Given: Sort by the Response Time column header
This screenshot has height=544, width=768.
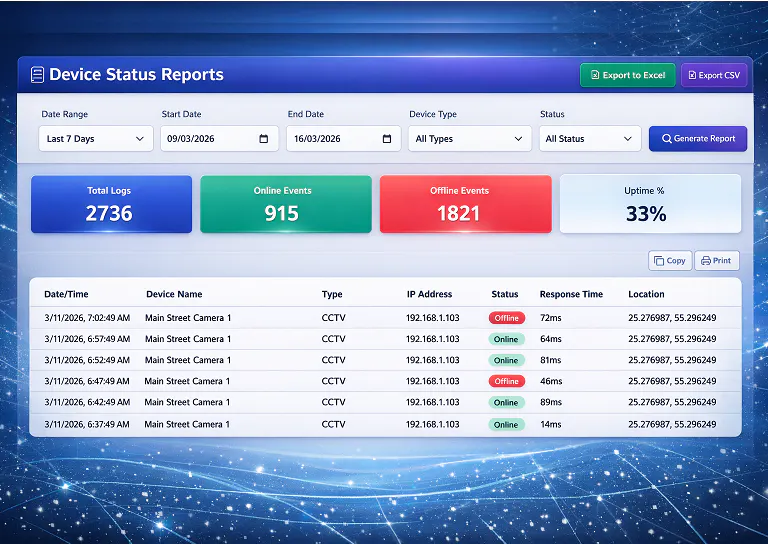Looking at the screenshot, I should pyautogui.click(x=571, y=294).
